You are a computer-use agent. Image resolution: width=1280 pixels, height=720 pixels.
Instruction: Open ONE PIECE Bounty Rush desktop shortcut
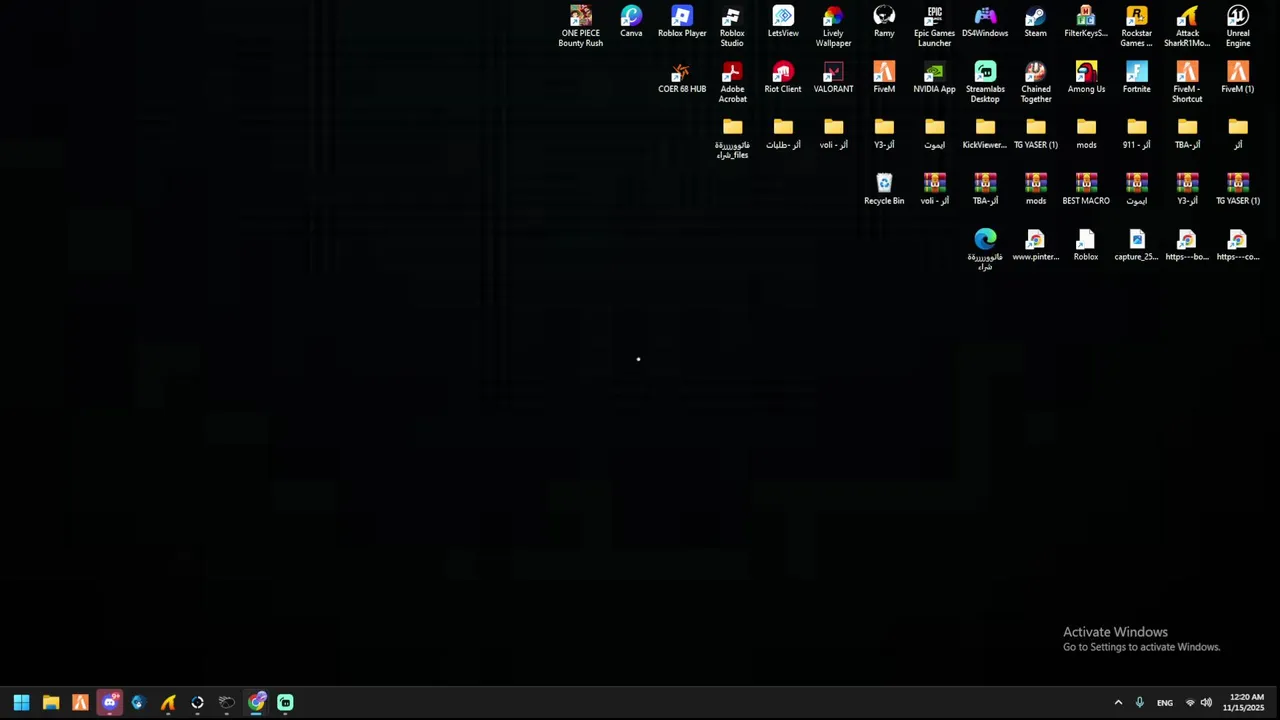click(580, 26)
